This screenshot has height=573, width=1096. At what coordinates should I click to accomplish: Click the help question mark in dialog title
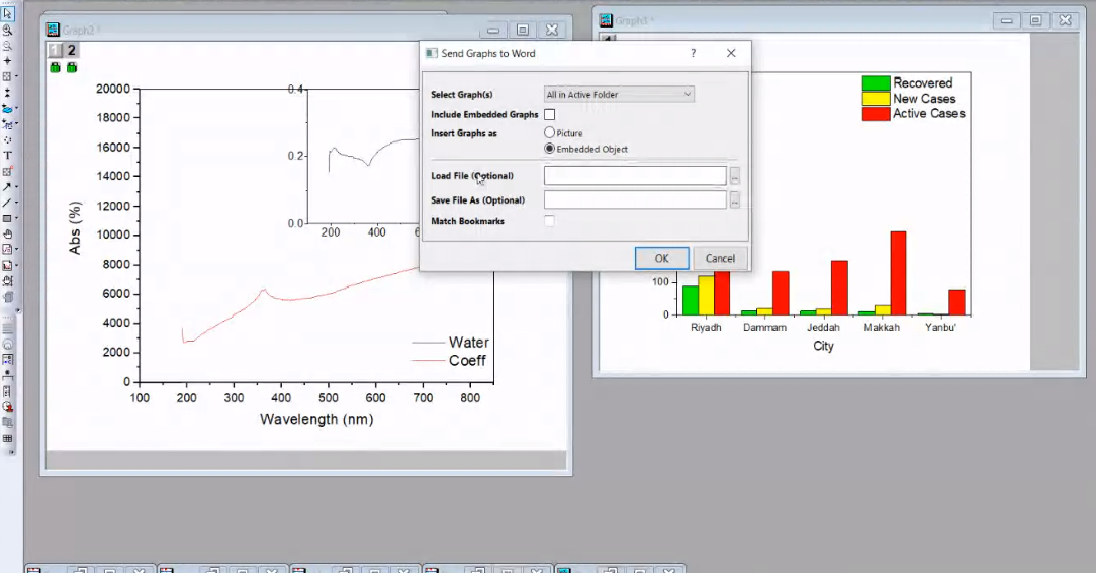click(693, 53)
